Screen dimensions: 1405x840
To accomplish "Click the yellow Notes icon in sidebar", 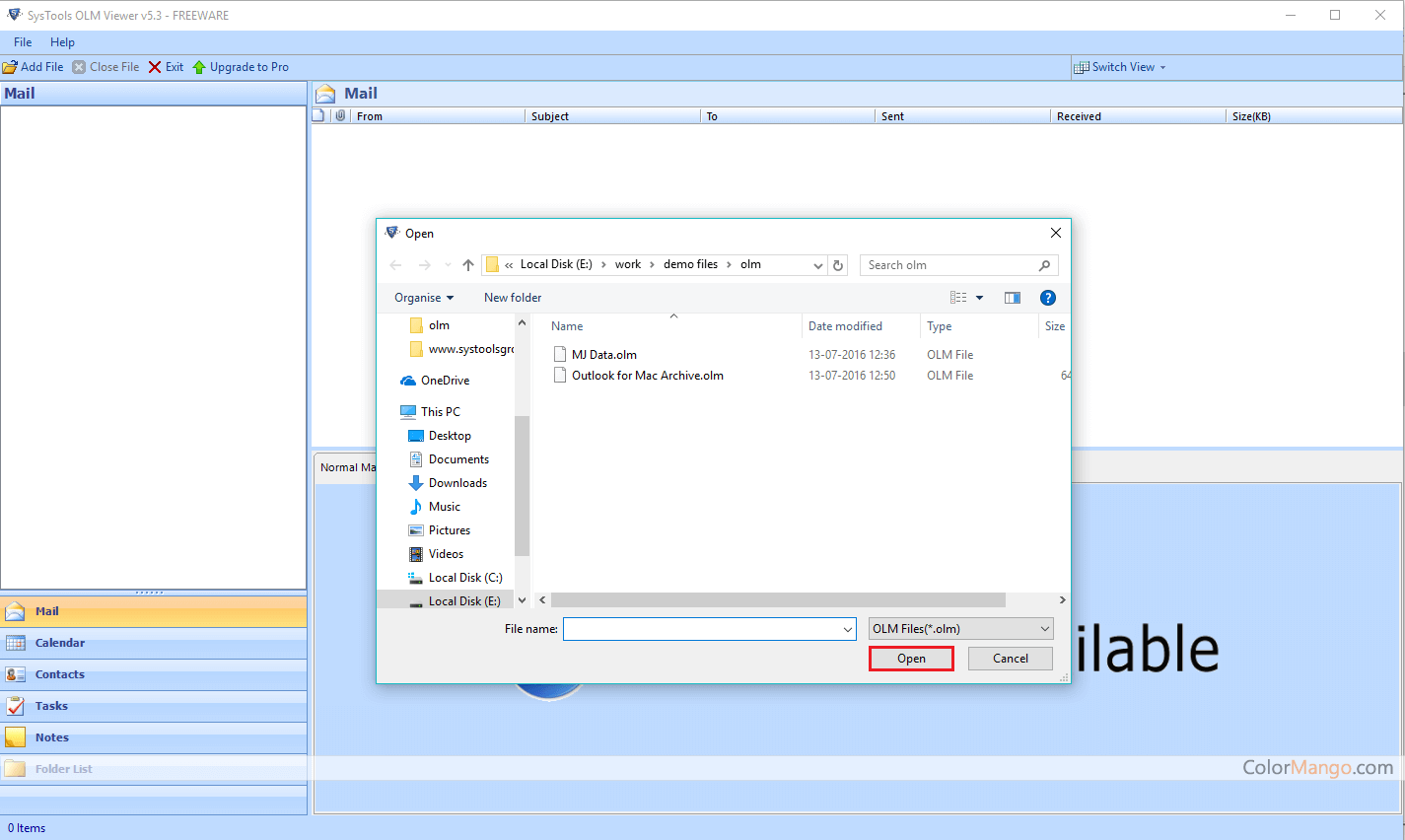I will tap(15, 737).
